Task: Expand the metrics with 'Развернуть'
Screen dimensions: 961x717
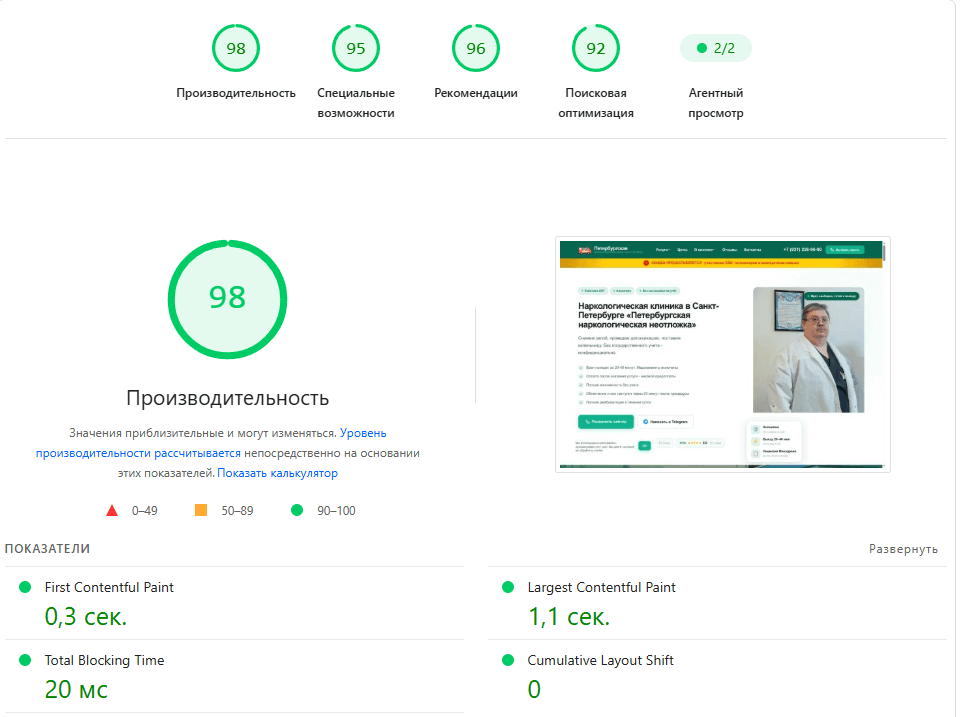Action: [903, 549]
